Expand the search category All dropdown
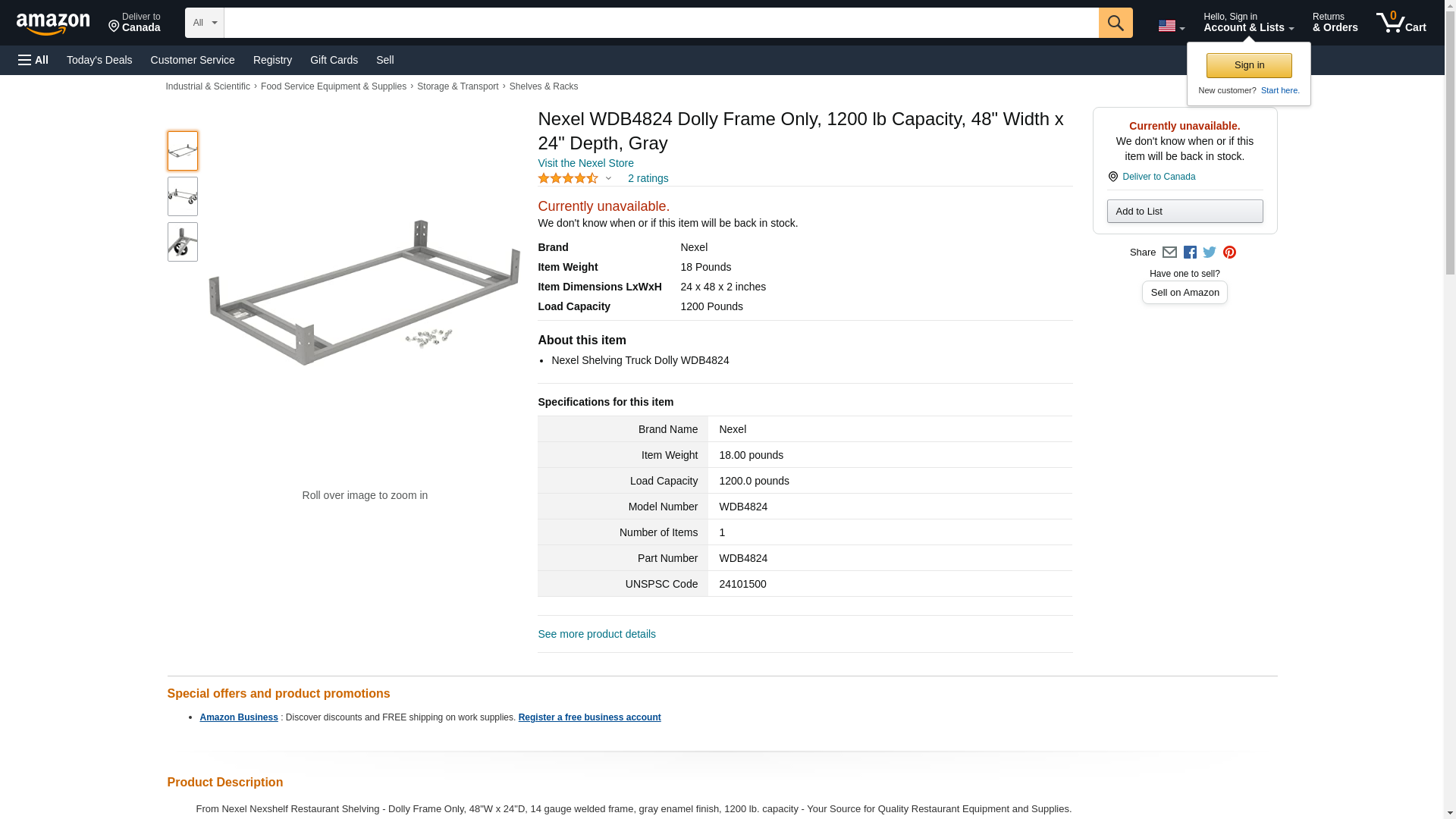This screenshot has height=819, width=1456. 204,23
